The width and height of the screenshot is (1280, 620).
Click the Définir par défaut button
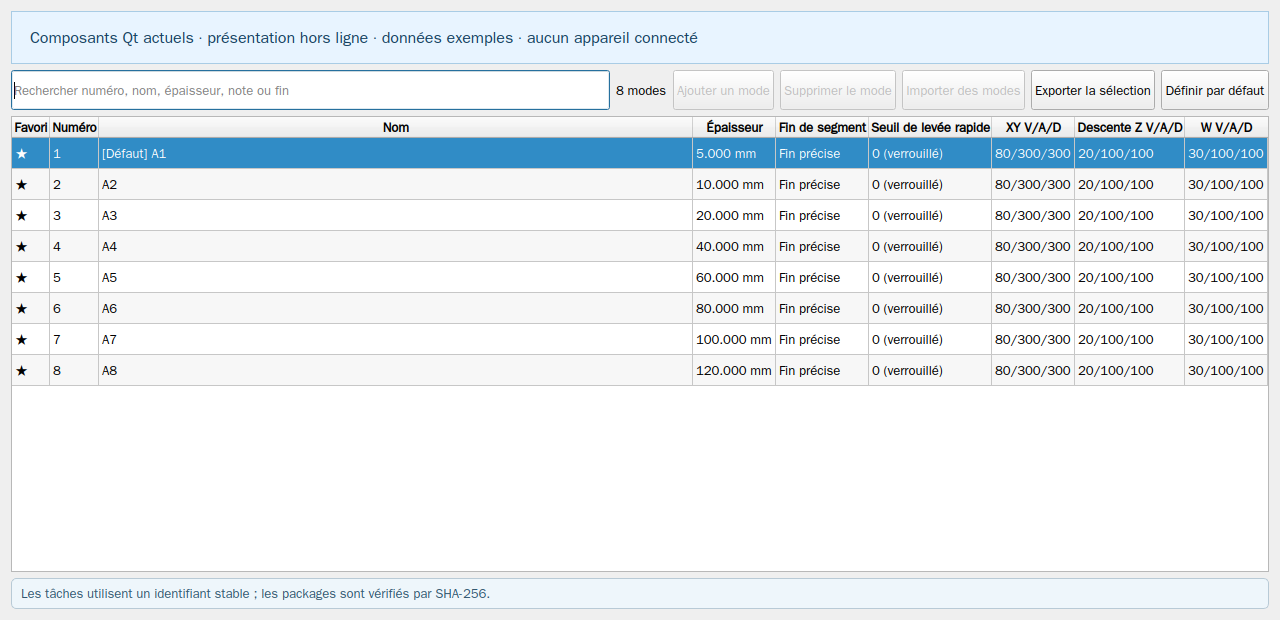coord(1215,90)
